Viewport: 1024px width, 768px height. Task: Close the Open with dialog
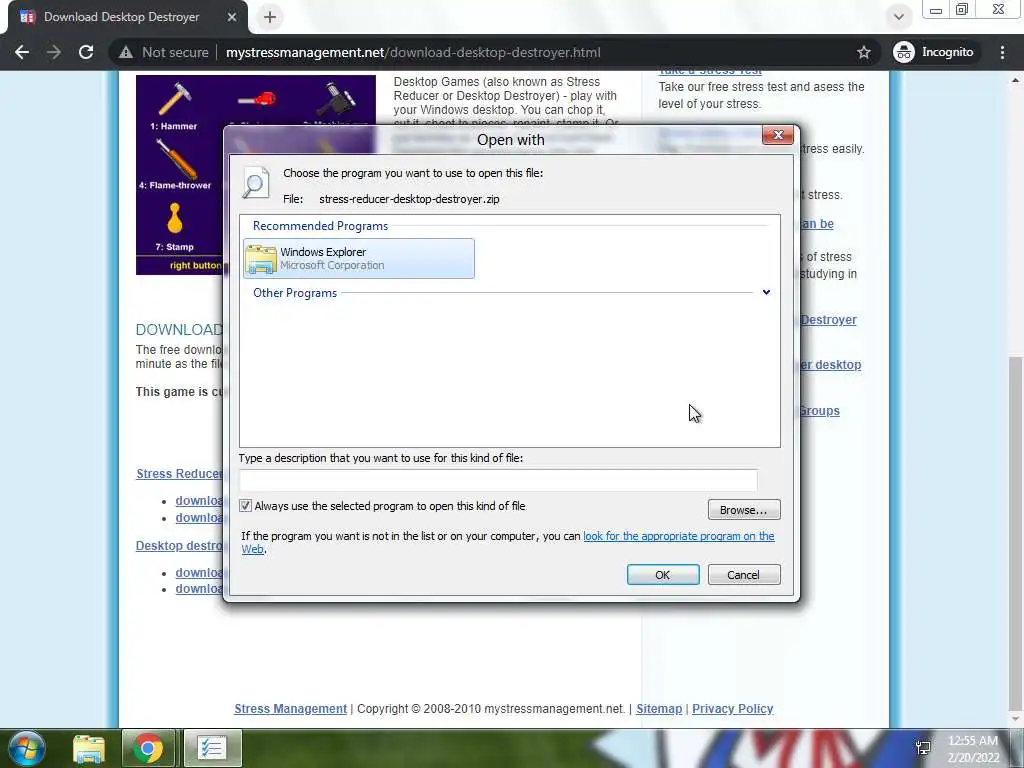coord(778,135)
